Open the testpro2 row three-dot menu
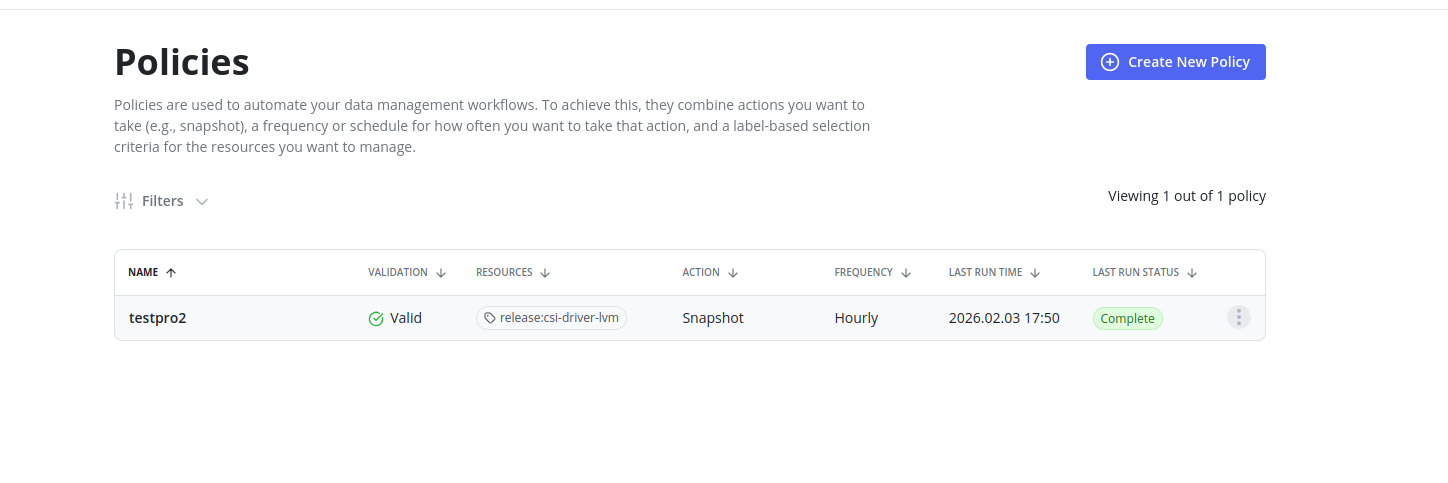Image resolution: width=1448 pixels, height=483 pixels. [x=1238, y=318]
